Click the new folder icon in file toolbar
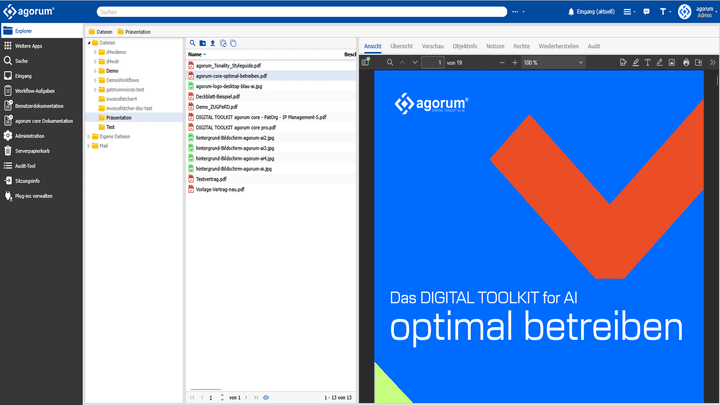720x405 pixels. coord(202,43)
